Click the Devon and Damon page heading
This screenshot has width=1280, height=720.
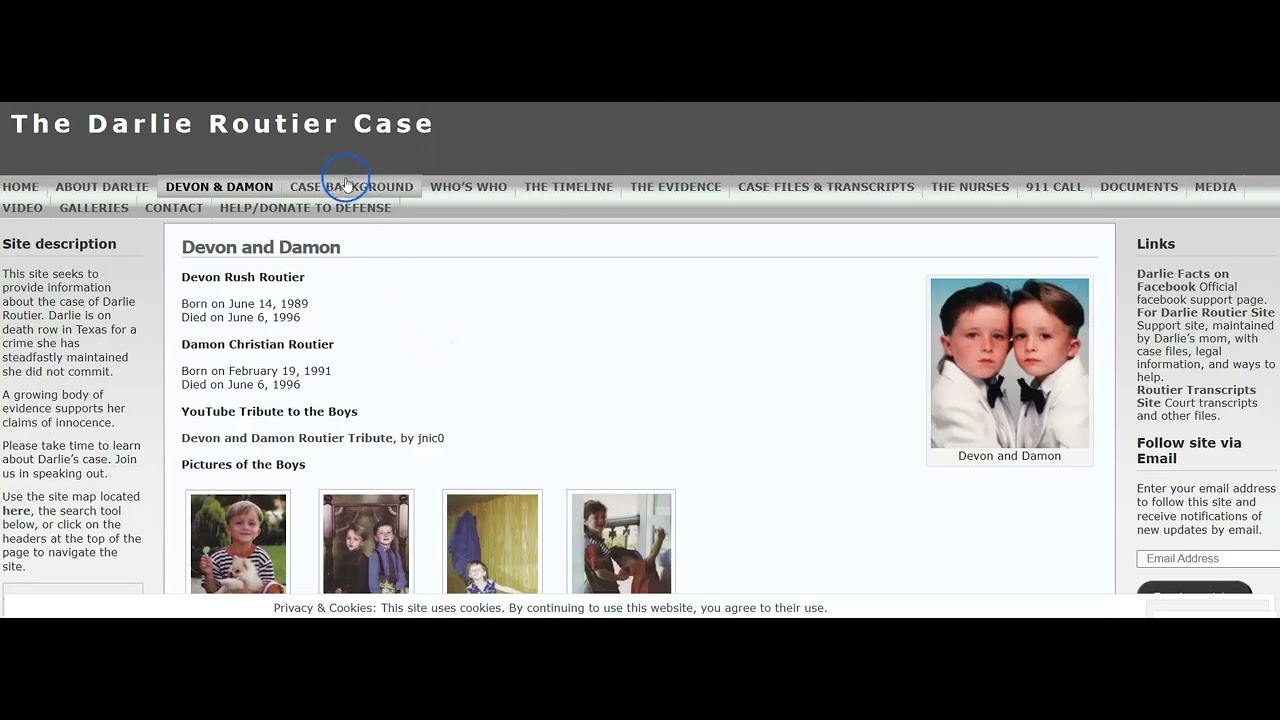point(261,247)
